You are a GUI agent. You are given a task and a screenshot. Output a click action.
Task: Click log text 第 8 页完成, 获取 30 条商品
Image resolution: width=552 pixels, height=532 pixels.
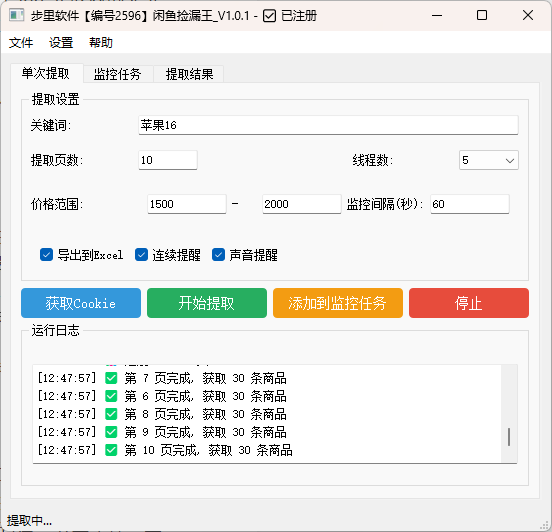pyautogui.click(x=205, y=414)
